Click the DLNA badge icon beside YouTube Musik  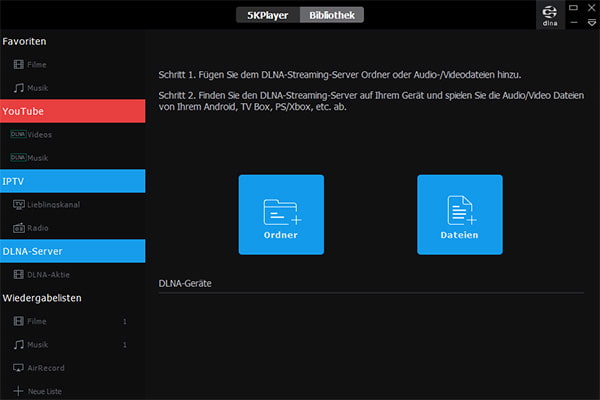[18, 157]
